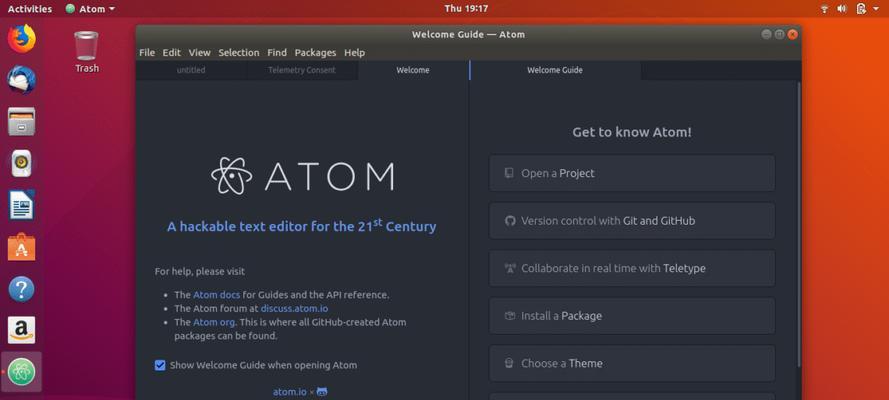Click the Get to know Atom! heading
This screenshot has height=400, width=889.
[632, 133]
